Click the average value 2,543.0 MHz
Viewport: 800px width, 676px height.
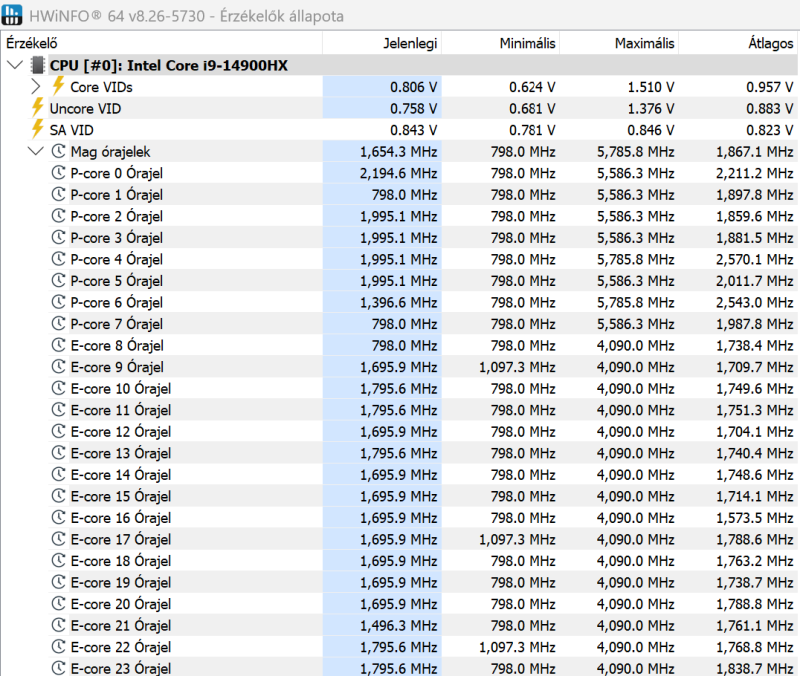tap(755, 303)
